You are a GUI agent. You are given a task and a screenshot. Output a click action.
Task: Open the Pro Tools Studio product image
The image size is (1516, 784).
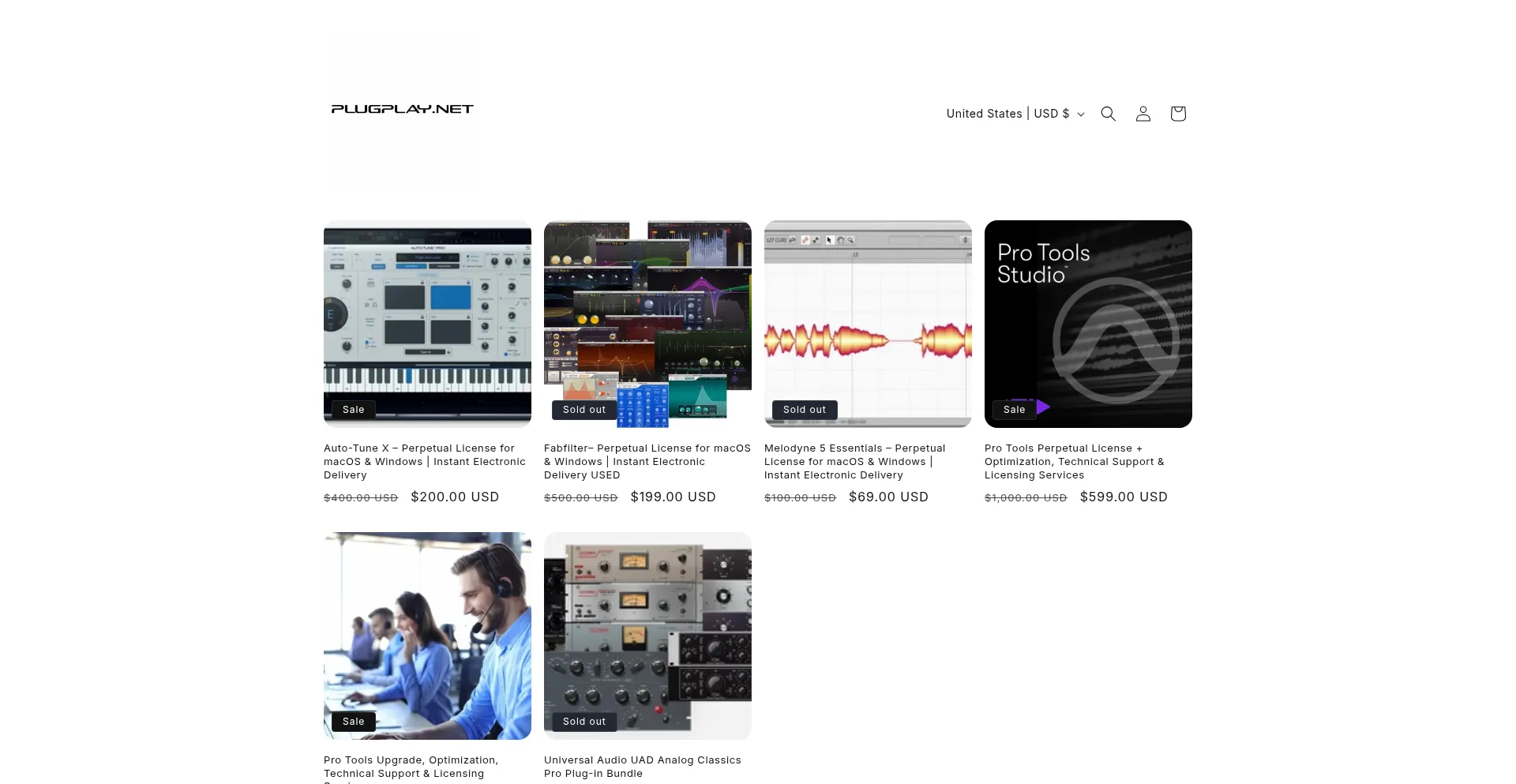coord(1088,324)
